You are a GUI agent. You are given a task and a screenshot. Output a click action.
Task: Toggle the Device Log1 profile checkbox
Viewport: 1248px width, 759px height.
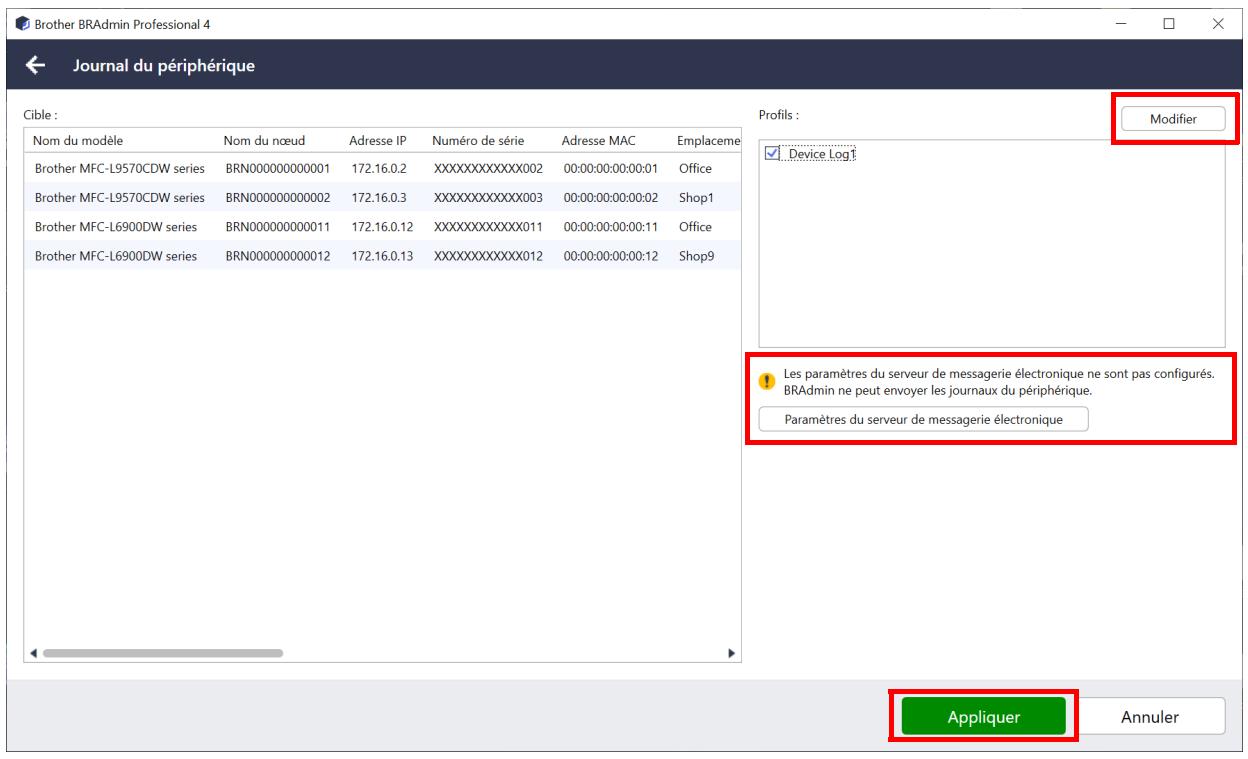771,154
